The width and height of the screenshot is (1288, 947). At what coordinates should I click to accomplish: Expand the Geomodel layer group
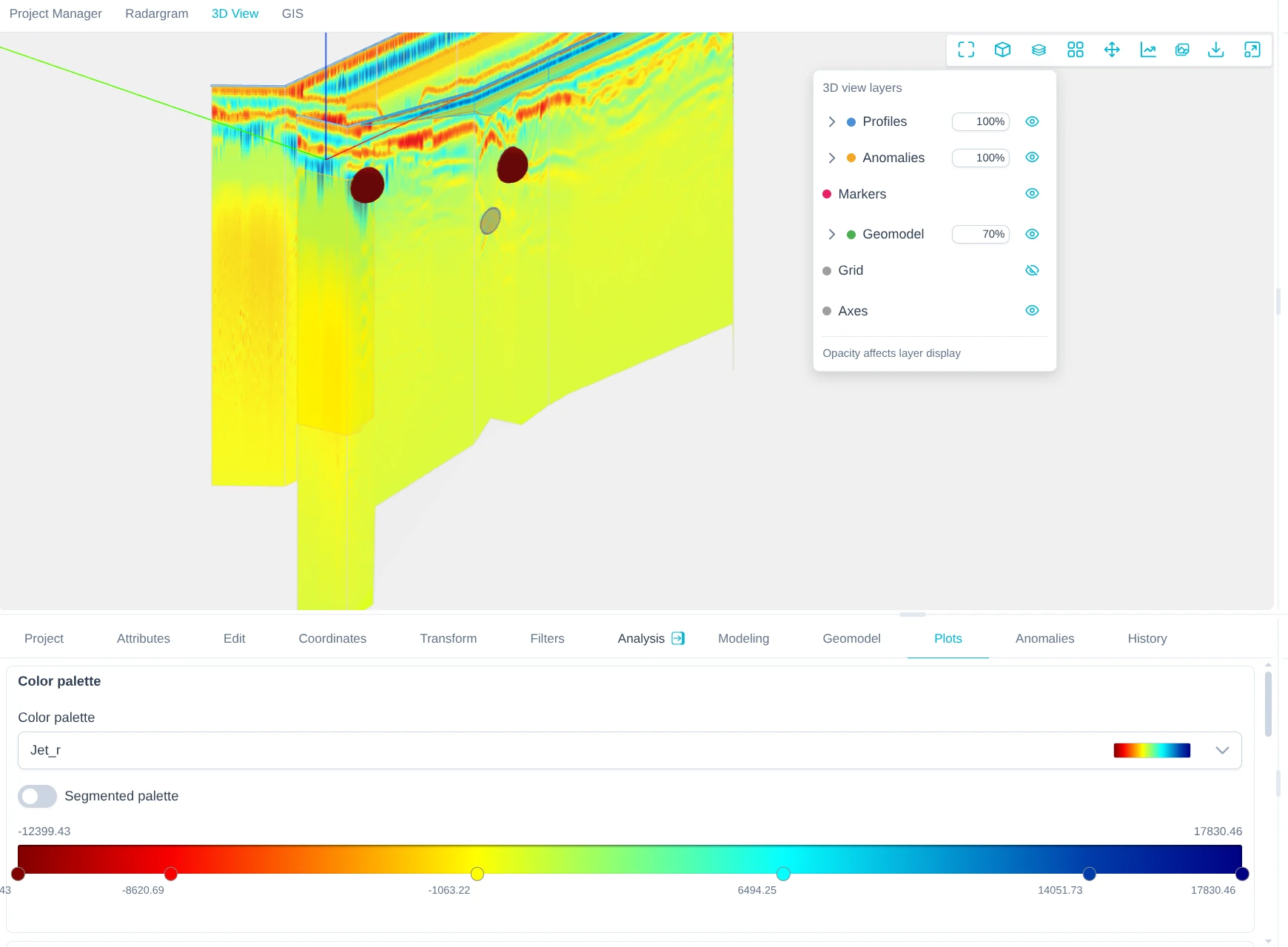(x=831, y=234)
